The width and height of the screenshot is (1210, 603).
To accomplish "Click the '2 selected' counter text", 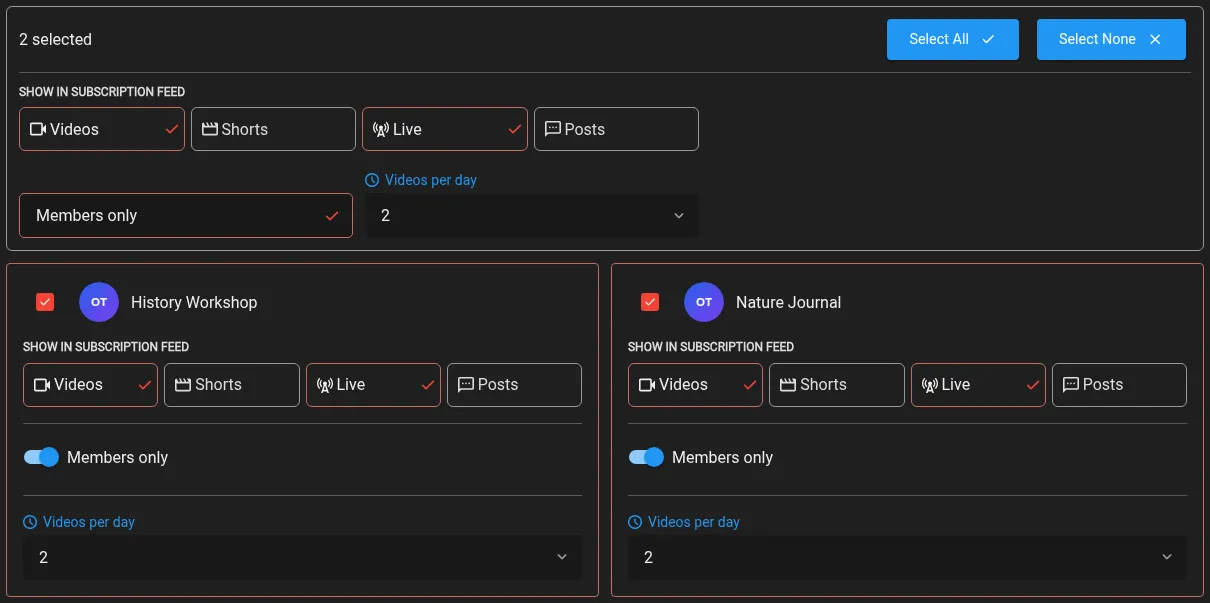I will 55,39.
